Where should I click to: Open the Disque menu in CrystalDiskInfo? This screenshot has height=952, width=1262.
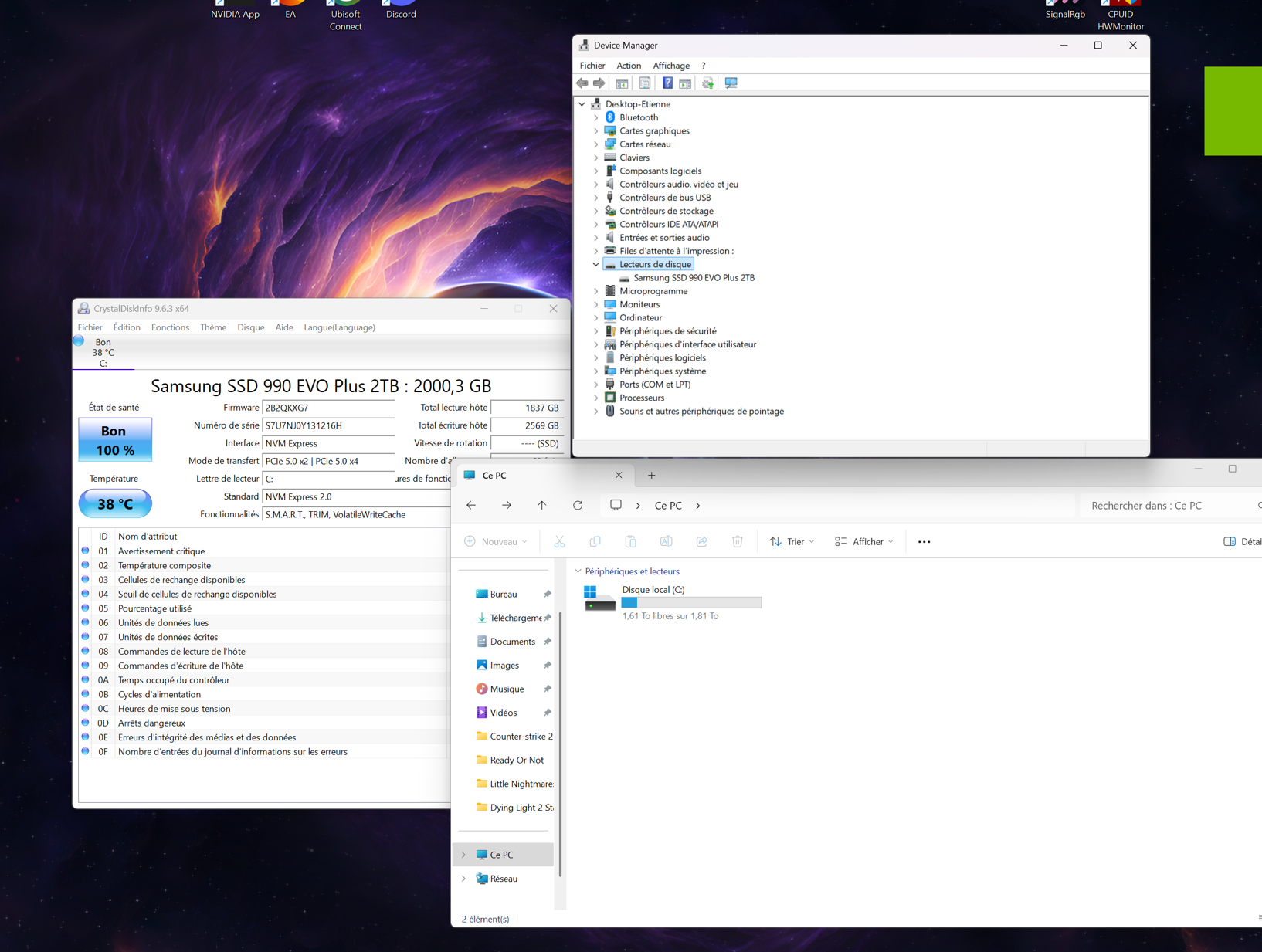pyautogui.click(x=250, y=327)
